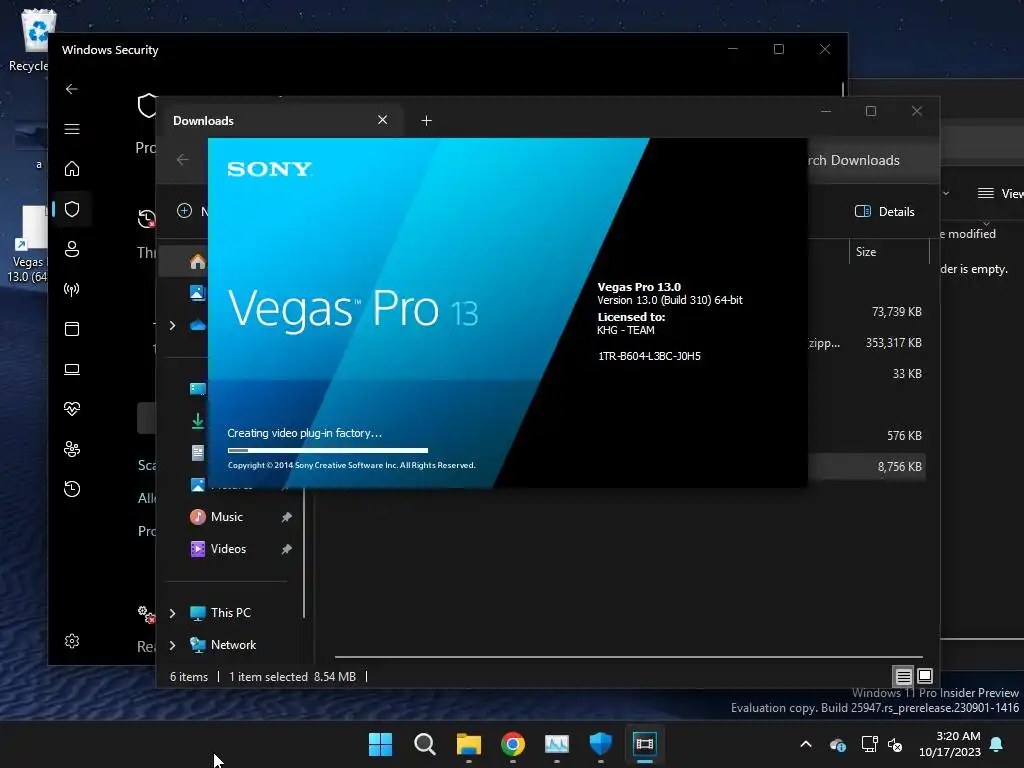
Task: Open Windows Start menu
Action: 380,743
